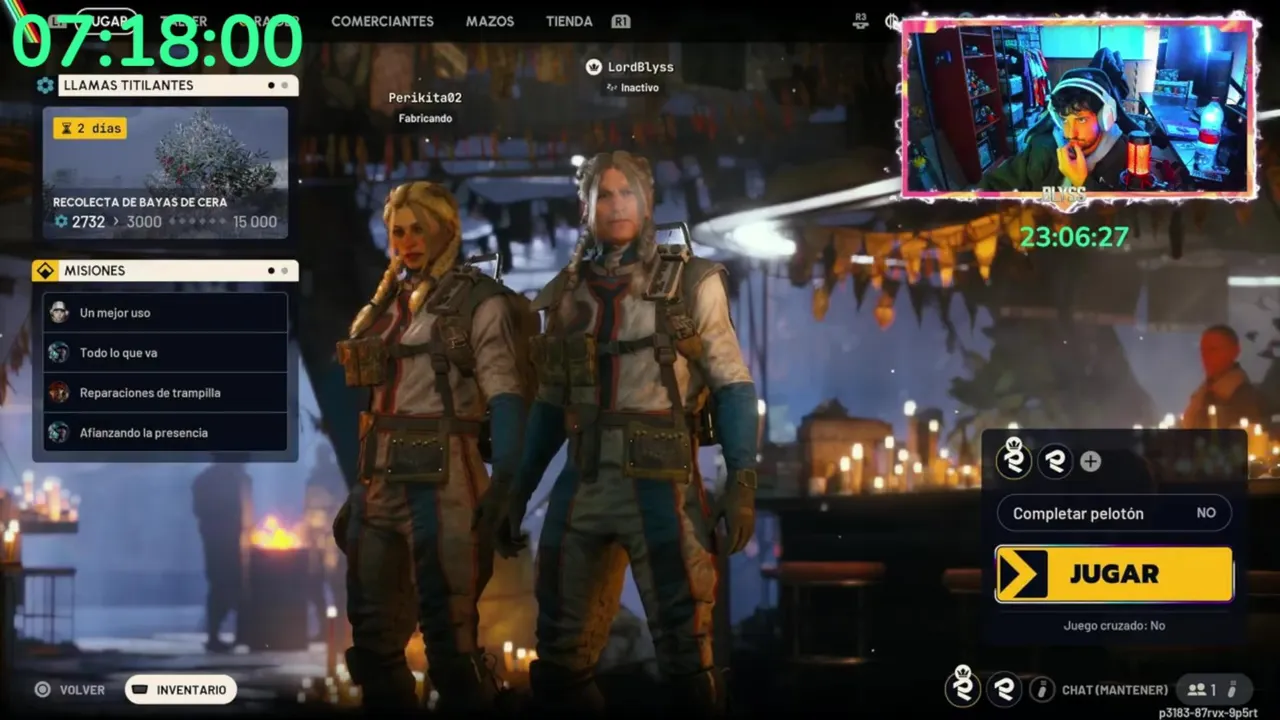1280x720 pixels.
Task: Open the TIENDA tab
Action: (x=569, y=21)
